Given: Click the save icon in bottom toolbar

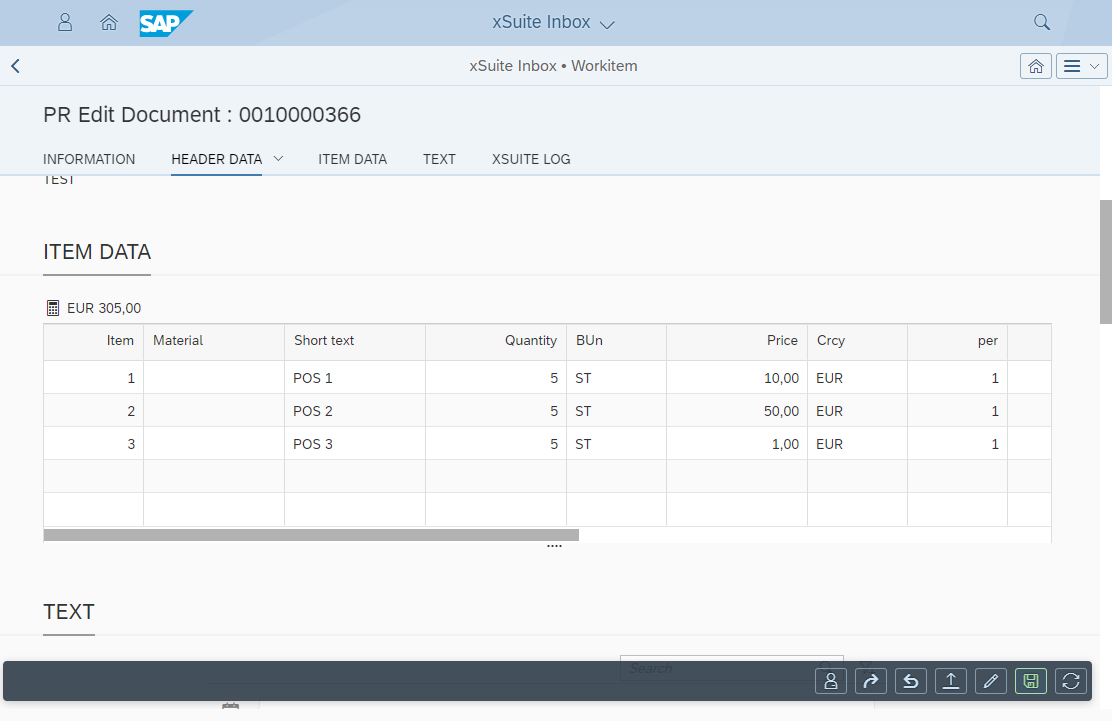Looking at the screenshot, I should pos(1031,681).
